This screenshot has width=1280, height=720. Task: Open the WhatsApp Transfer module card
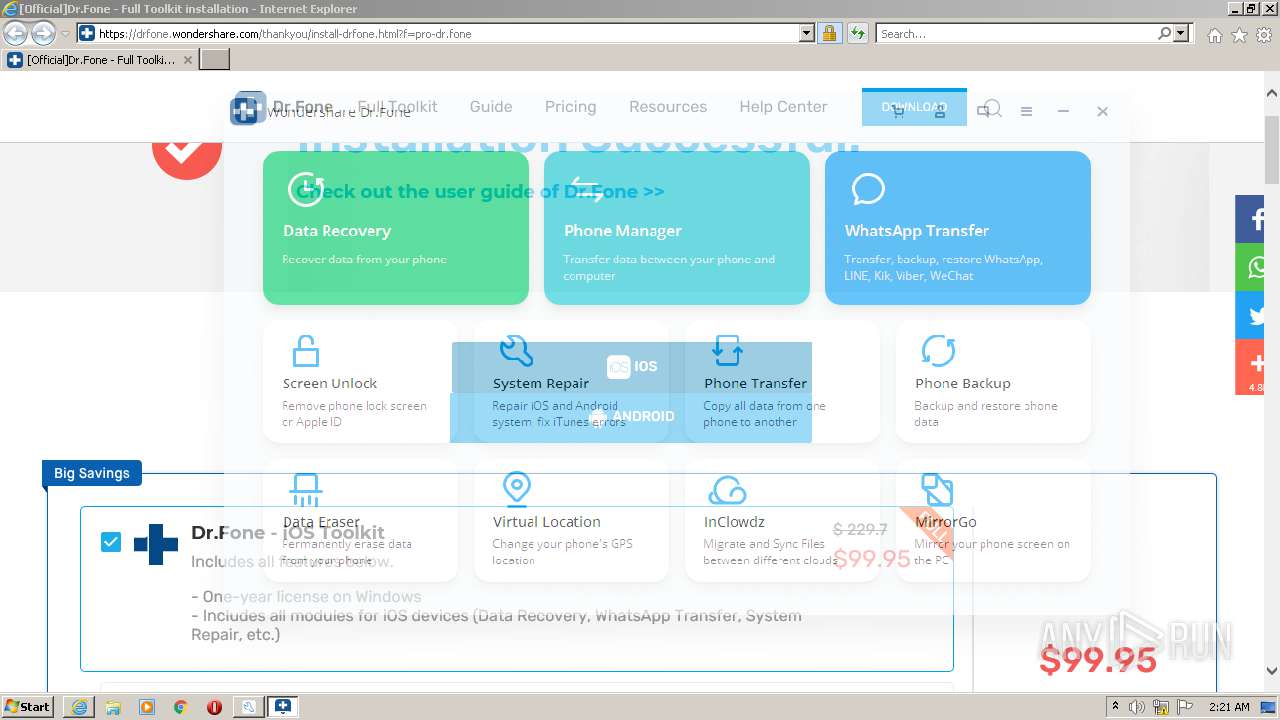(958, 228)
